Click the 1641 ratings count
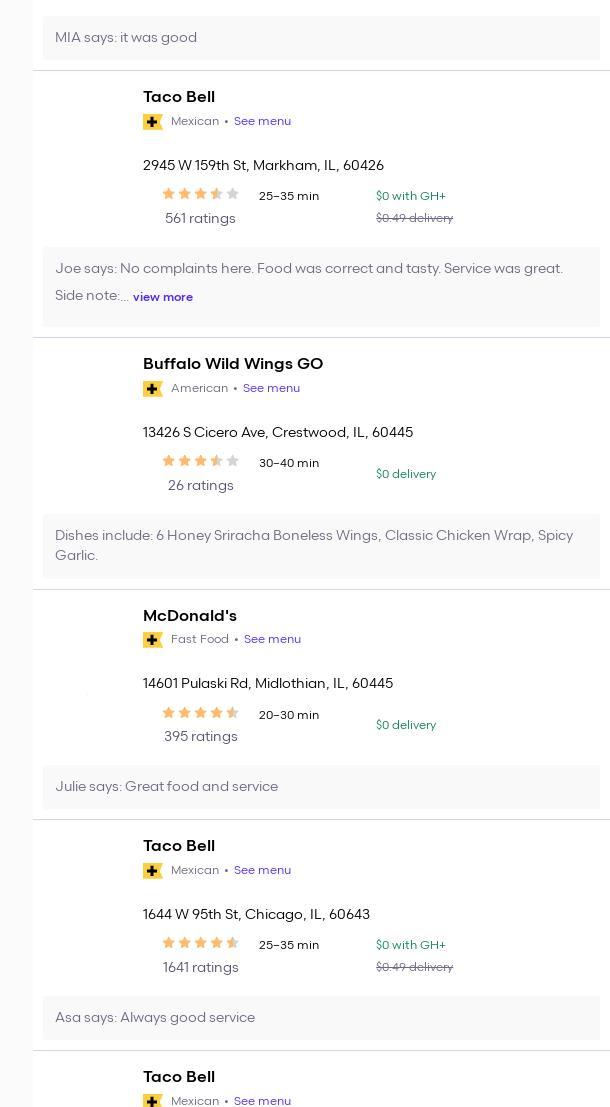Screen dimensions: 610x1107 200,968
